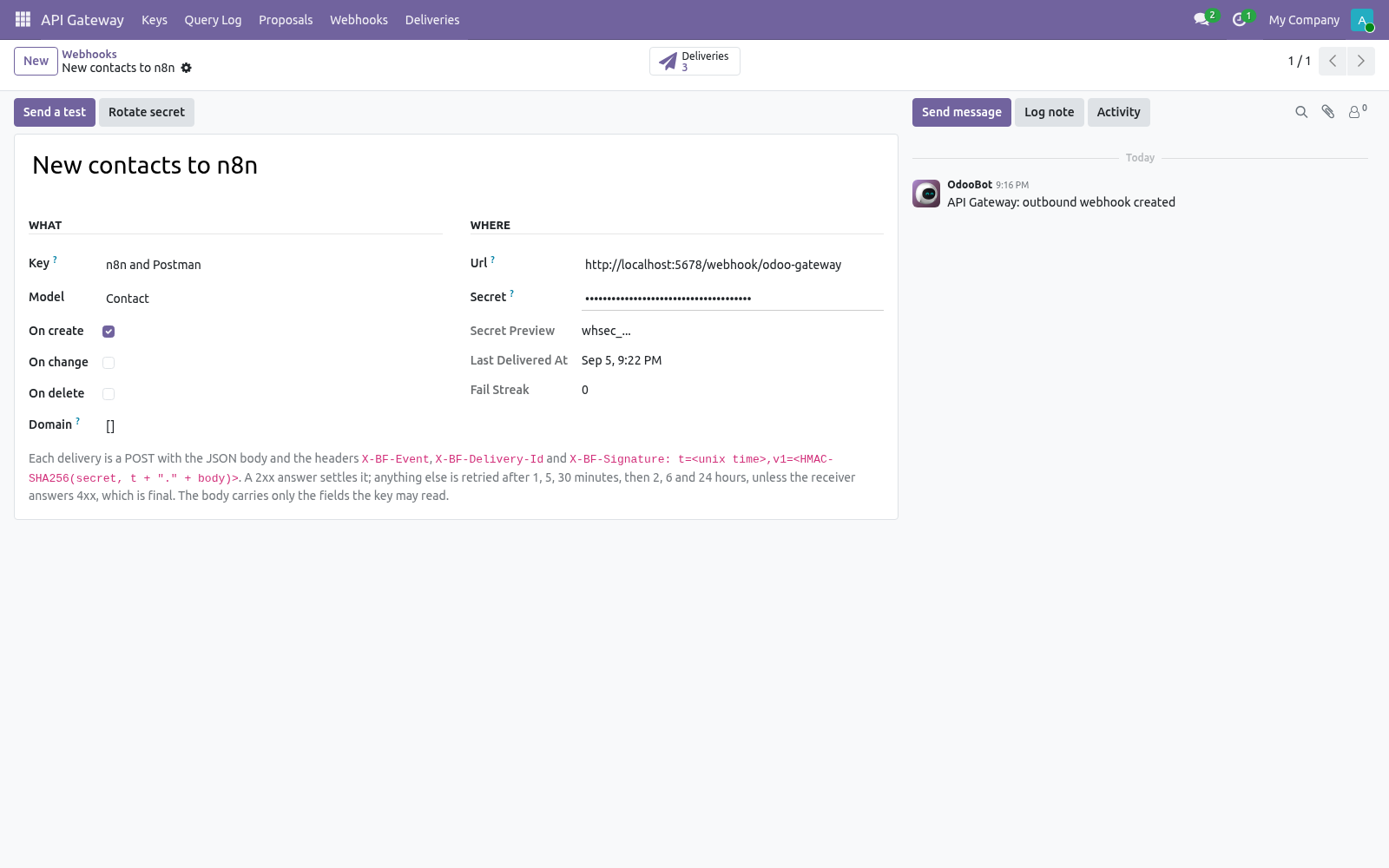This screenshot has height=868, width=1389.
Task: Open the Query Log menu
Action: click(213, 20)
